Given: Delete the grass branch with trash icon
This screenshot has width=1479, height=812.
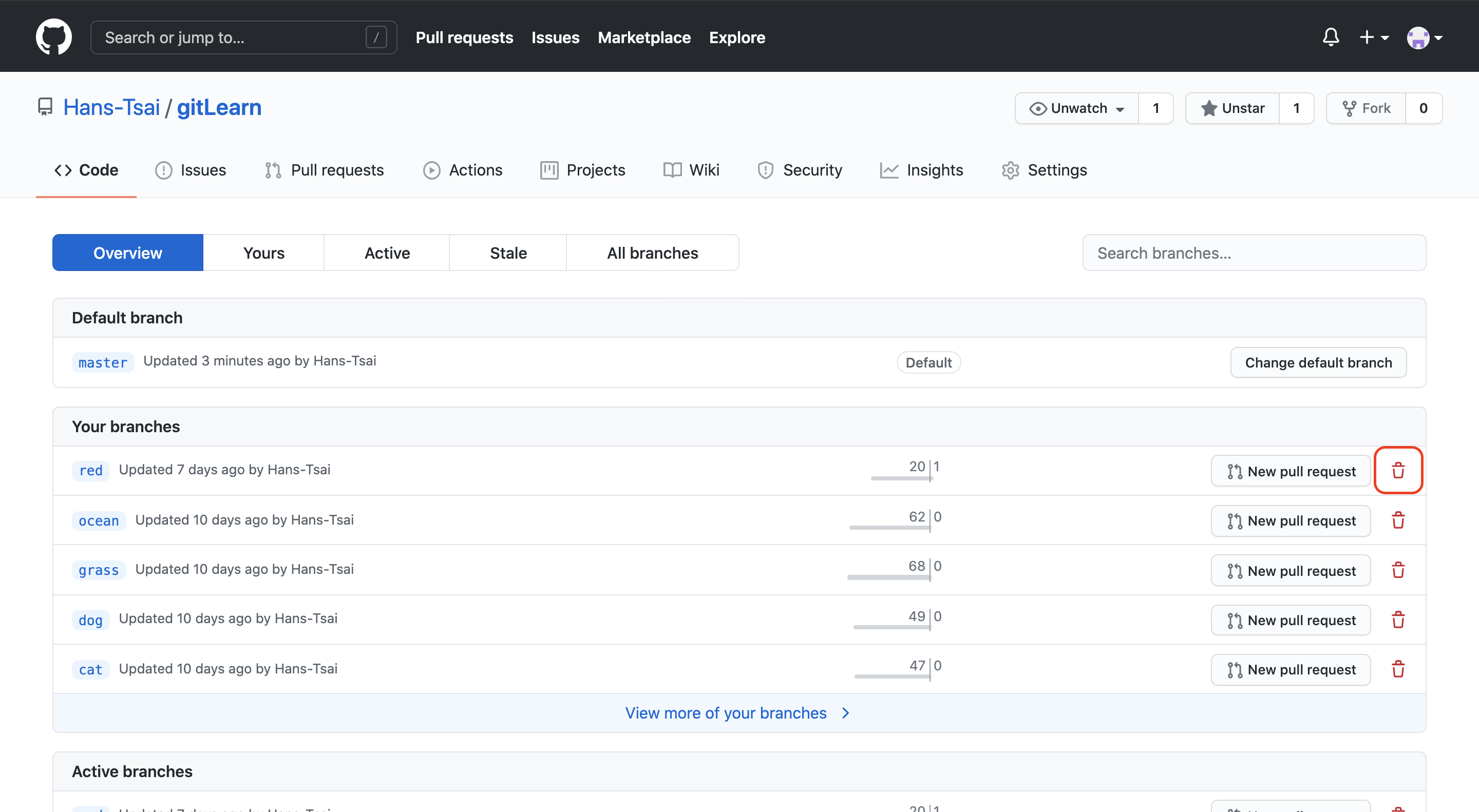Looking at the screenshot, I should point(1398,570).
